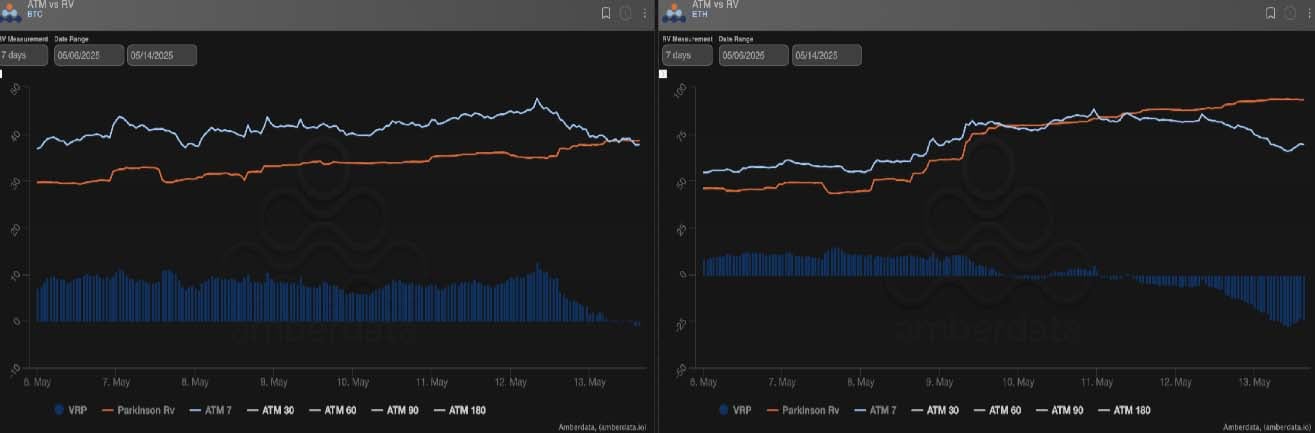Click ETH end date field 05/14/2025
The width and height of the screenshot is (1315, 433).
826,56
